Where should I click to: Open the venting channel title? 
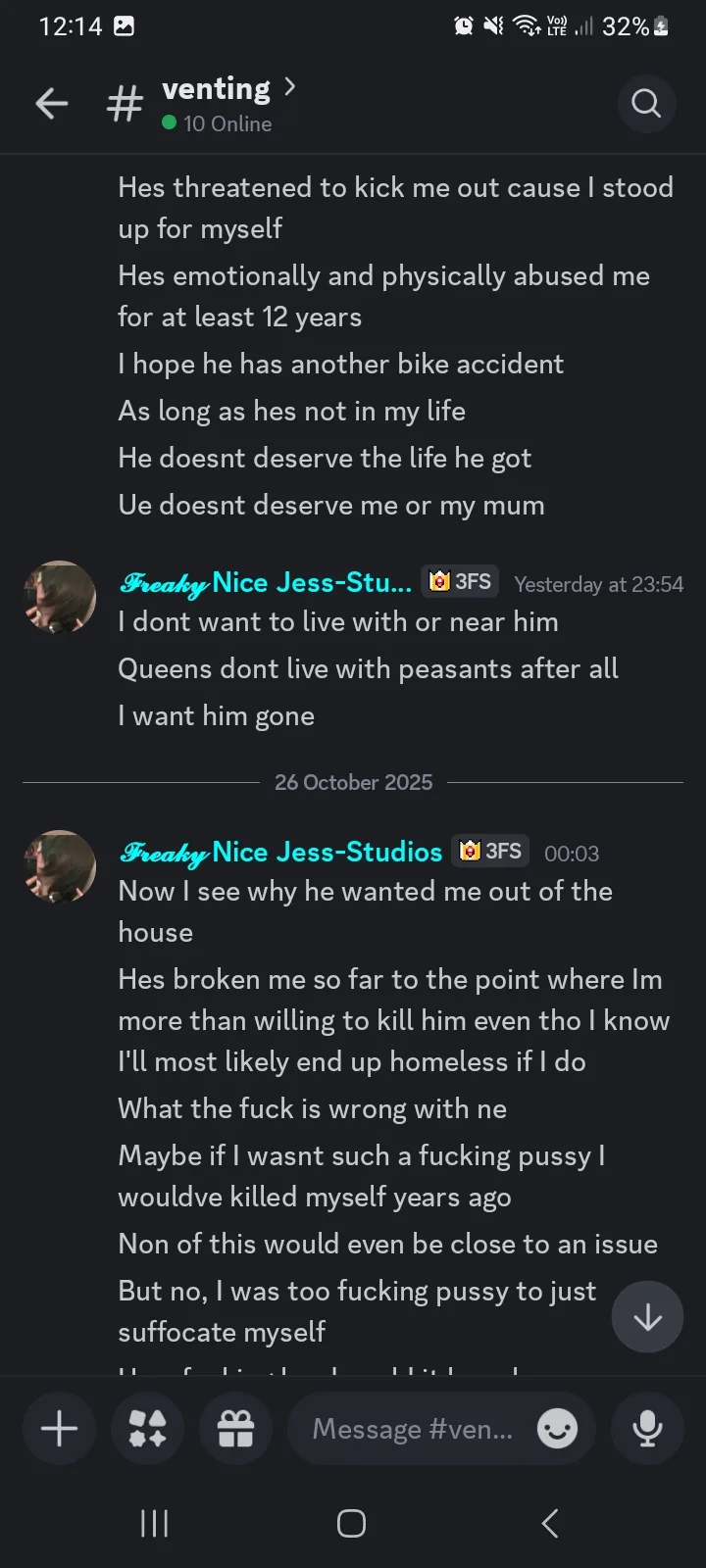pos(216,89)
